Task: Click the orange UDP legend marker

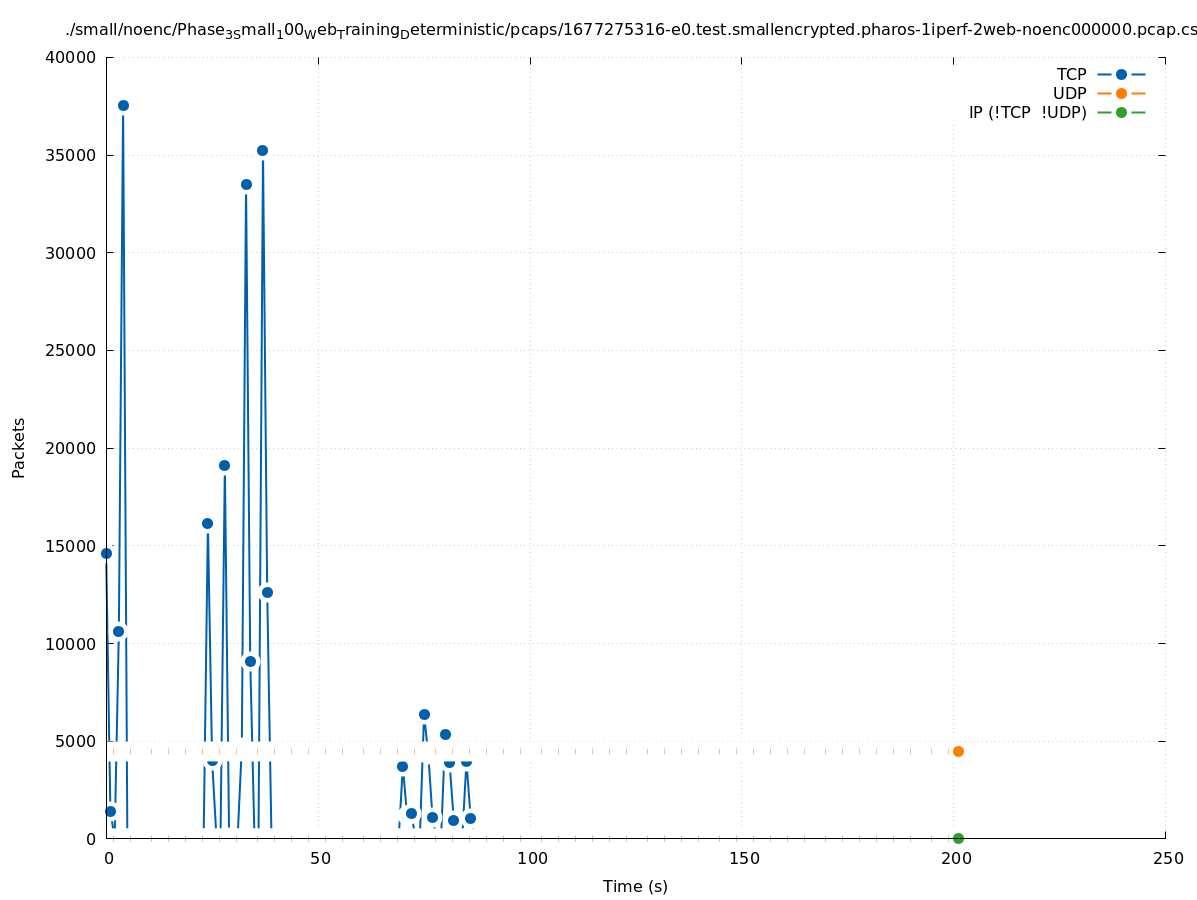Action: tap(1121, 93)
